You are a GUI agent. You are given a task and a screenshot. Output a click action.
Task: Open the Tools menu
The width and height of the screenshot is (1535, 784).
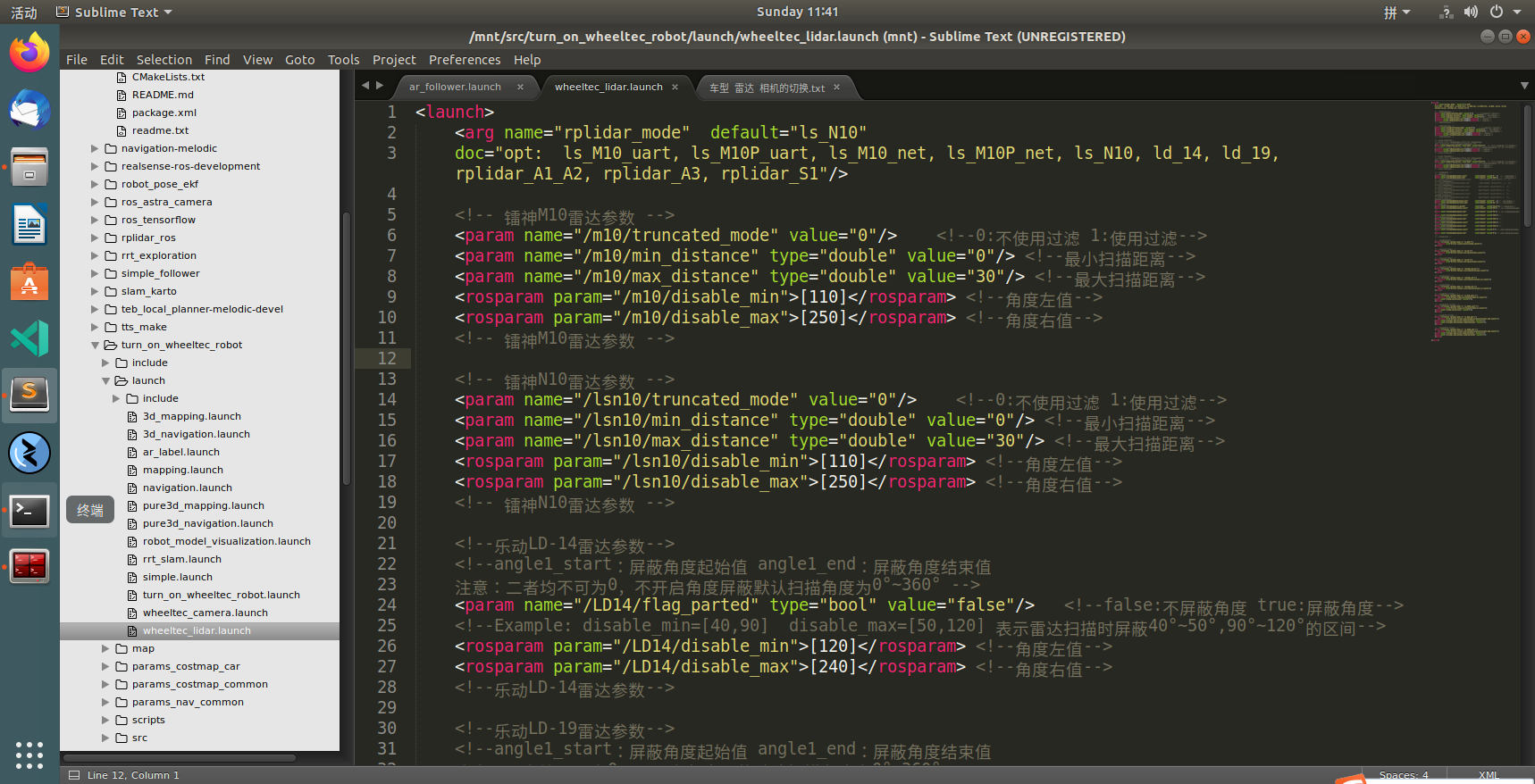click(344, 60)
